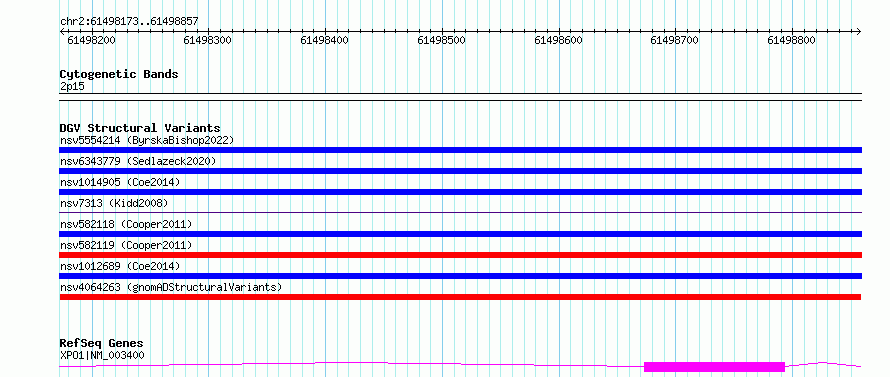Click ruler position 61498300
890x377 pixels.
(x=208, y=40)
